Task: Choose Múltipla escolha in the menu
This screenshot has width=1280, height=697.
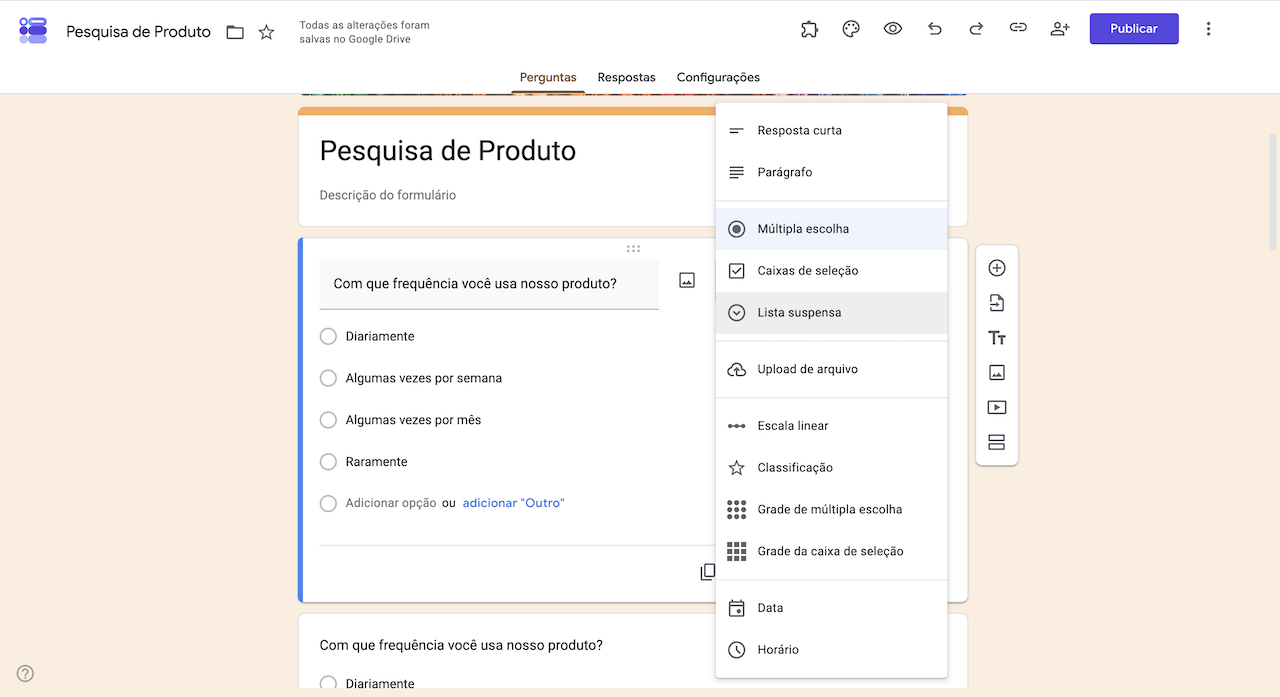Action: (x=831, y=229)
